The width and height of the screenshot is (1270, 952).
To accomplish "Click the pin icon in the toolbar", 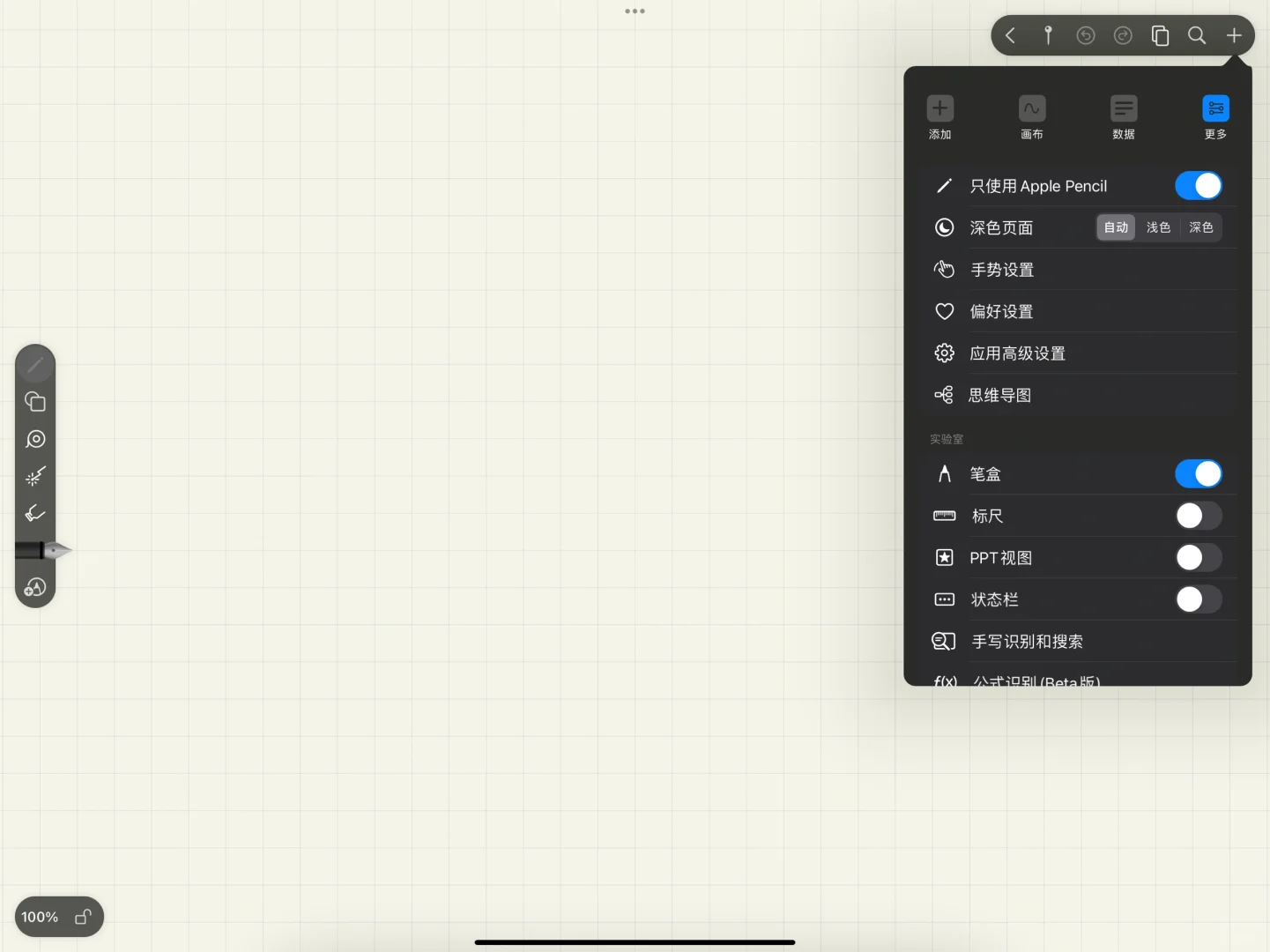I will pyautogui.click(x=1048, y=35).
